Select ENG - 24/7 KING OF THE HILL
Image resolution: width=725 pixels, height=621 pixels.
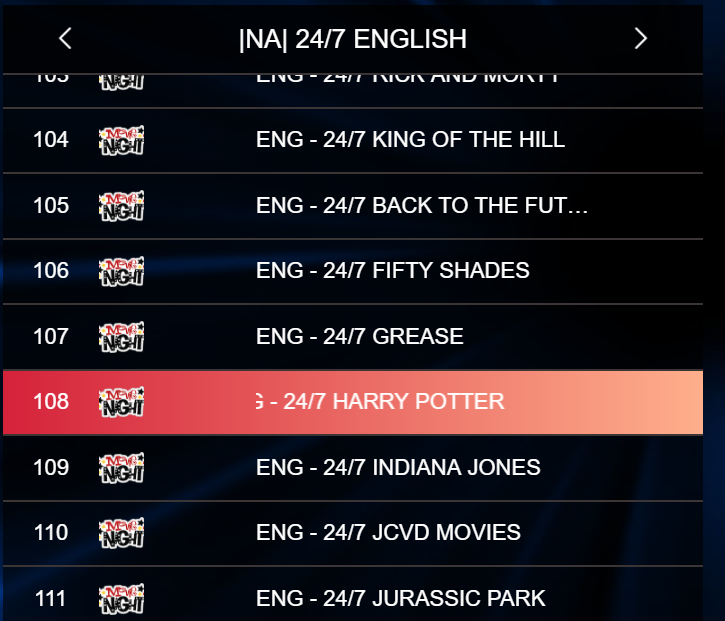pos(353,141)
